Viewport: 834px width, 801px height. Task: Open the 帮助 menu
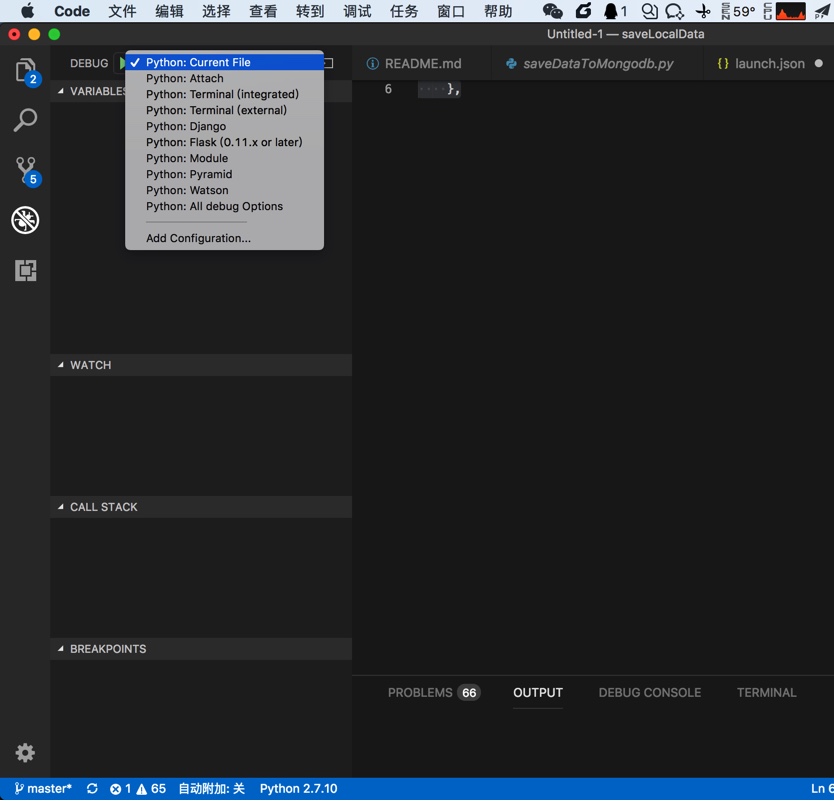click(498, 11)
